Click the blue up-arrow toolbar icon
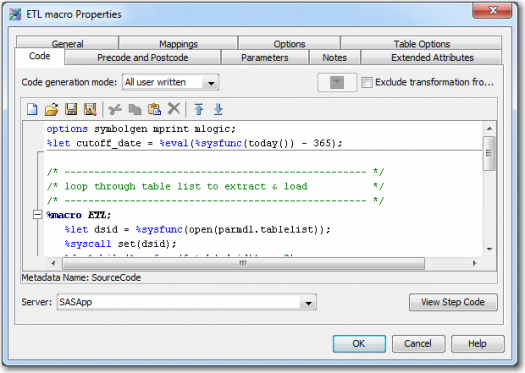 tap(199, 109)
